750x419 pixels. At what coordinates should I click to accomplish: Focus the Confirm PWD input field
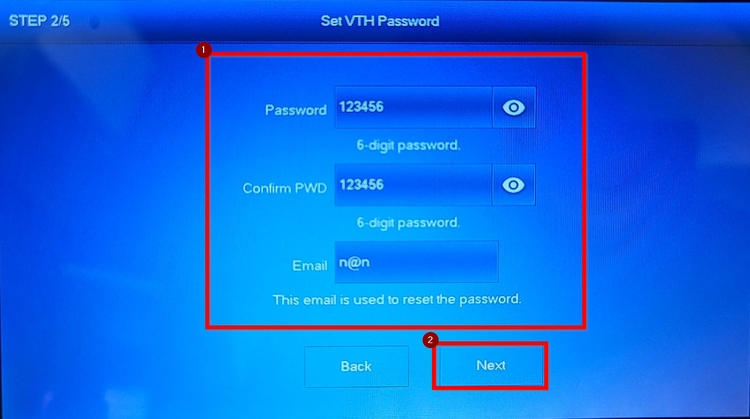point(413,185)
